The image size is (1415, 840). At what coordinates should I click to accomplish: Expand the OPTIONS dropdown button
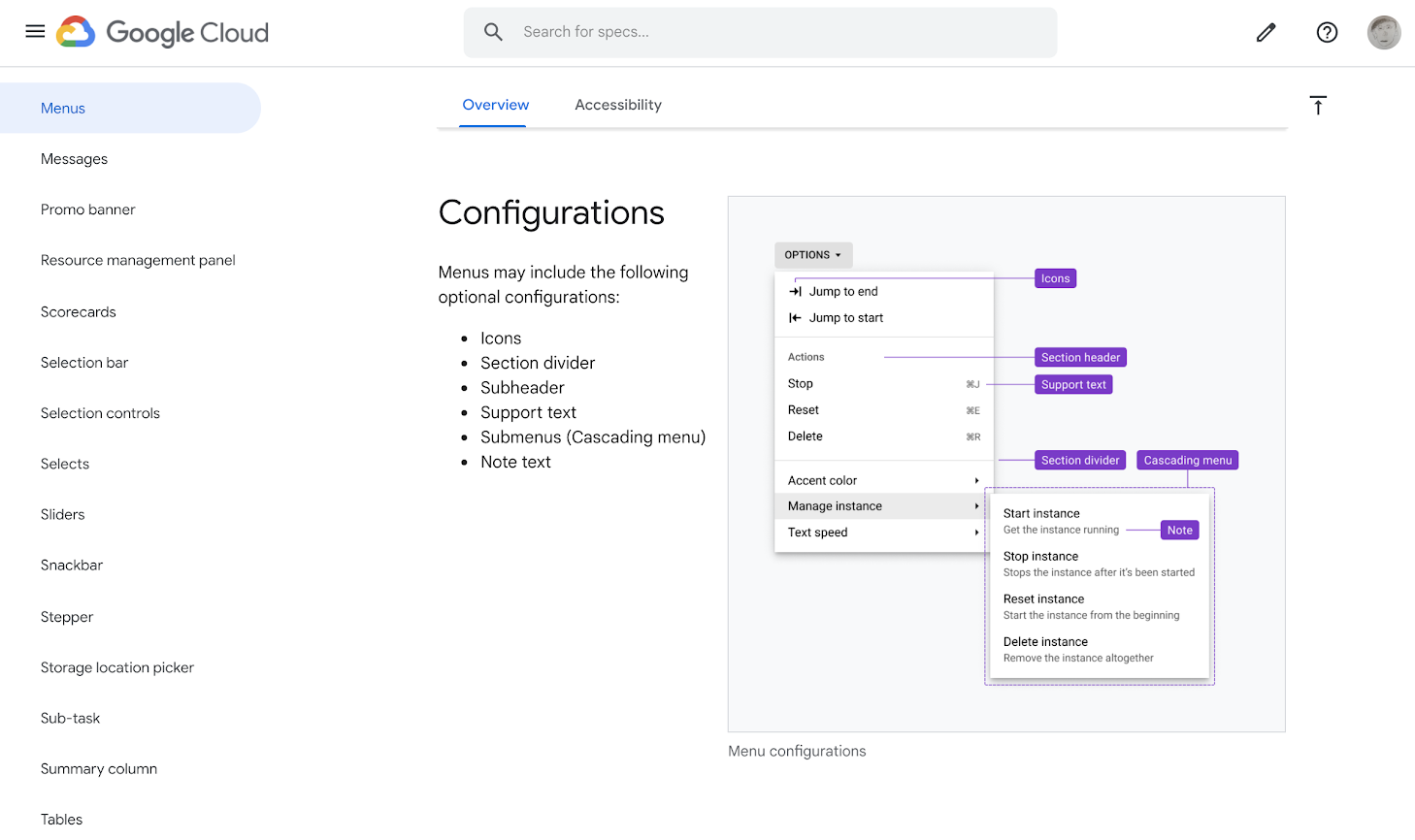pos(813,255)
